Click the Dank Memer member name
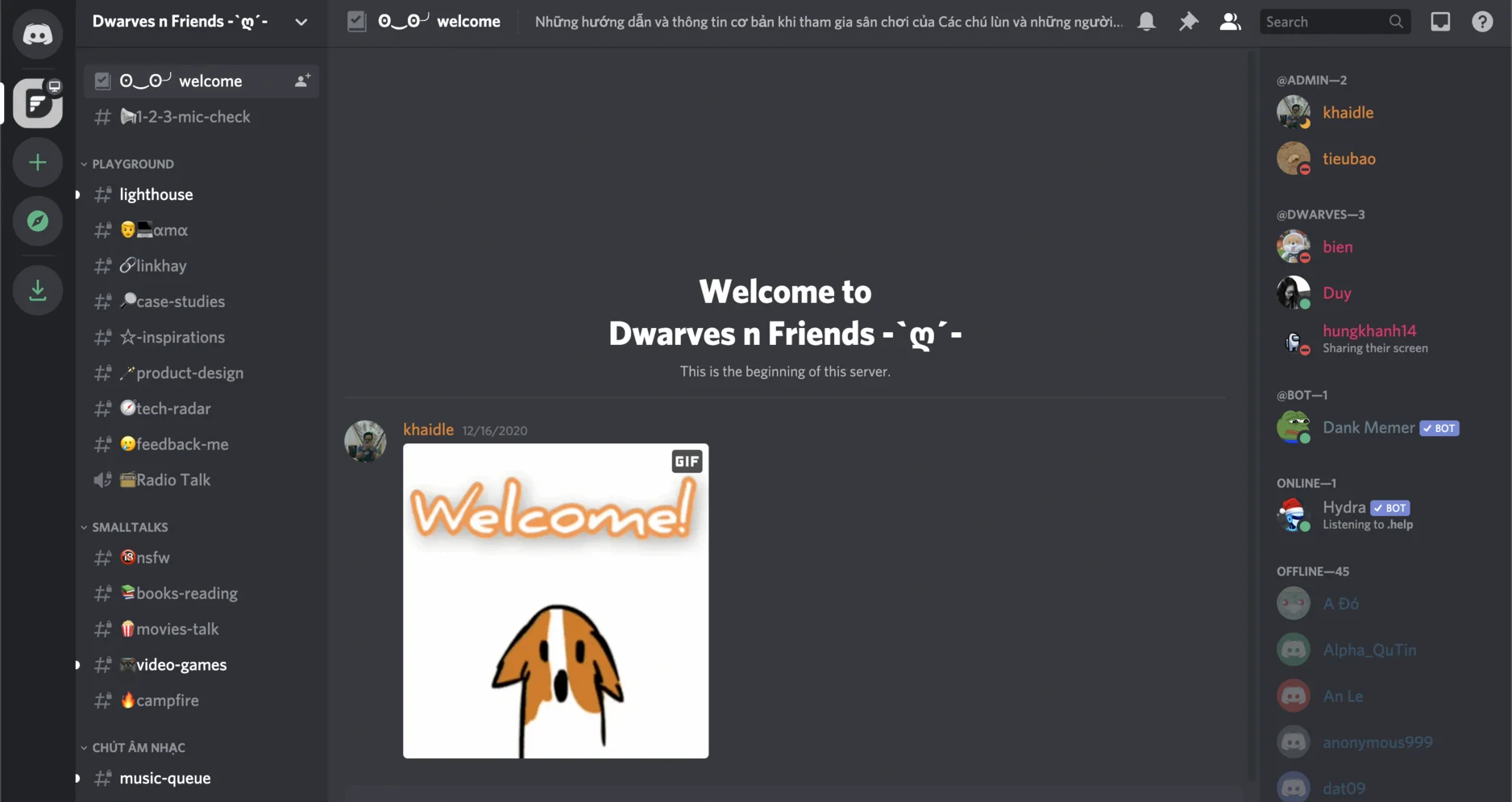This screenshot has height=802, width=1512. (1369, 427)
